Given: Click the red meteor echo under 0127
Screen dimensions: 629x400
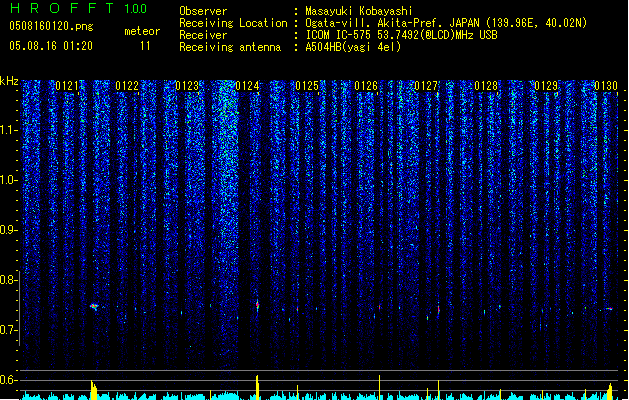Looking at the screenshot, I should pos(438,310).
